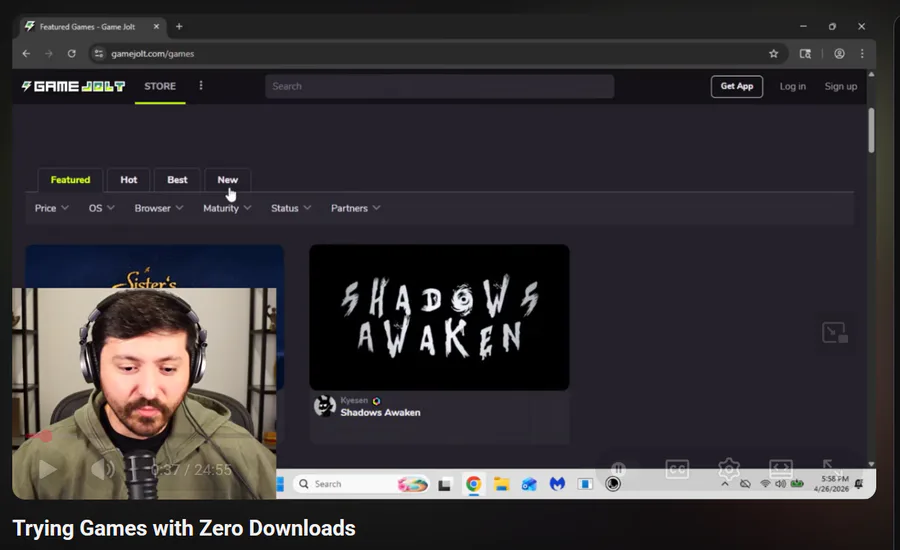Launch Malwarebytes from the taskbar

(x=557, y=485)
